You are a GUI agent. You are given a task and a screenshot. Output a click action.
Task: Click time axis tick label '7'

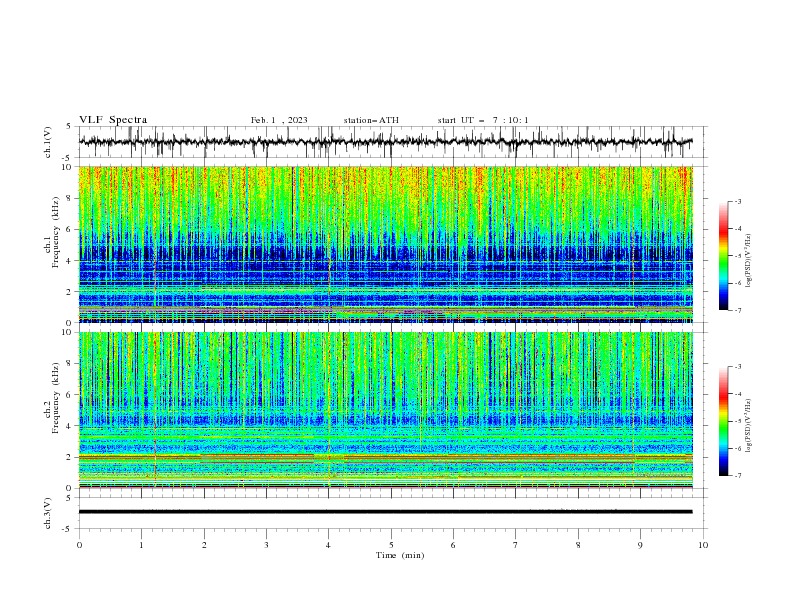[x=516, y=545]
